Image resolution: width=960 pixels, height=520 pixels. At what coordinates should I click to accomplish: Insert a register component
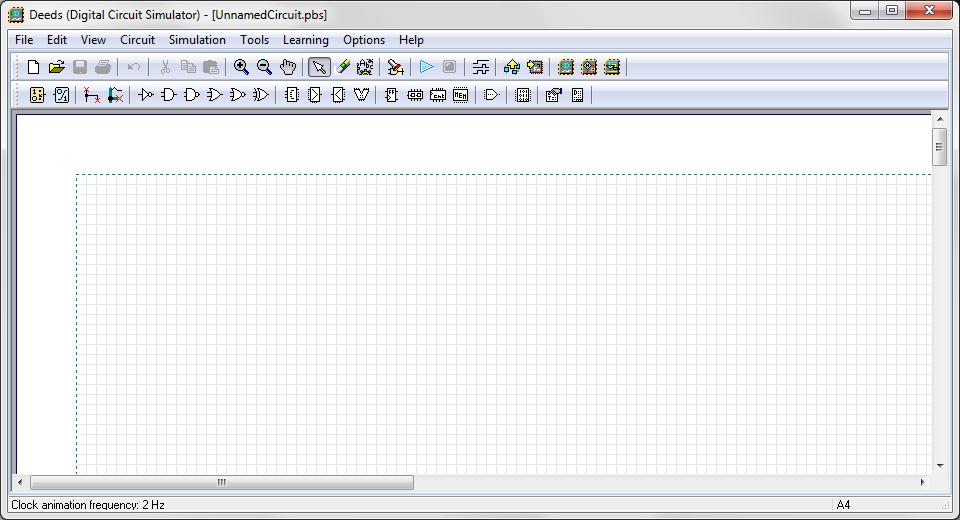[415, 95]
